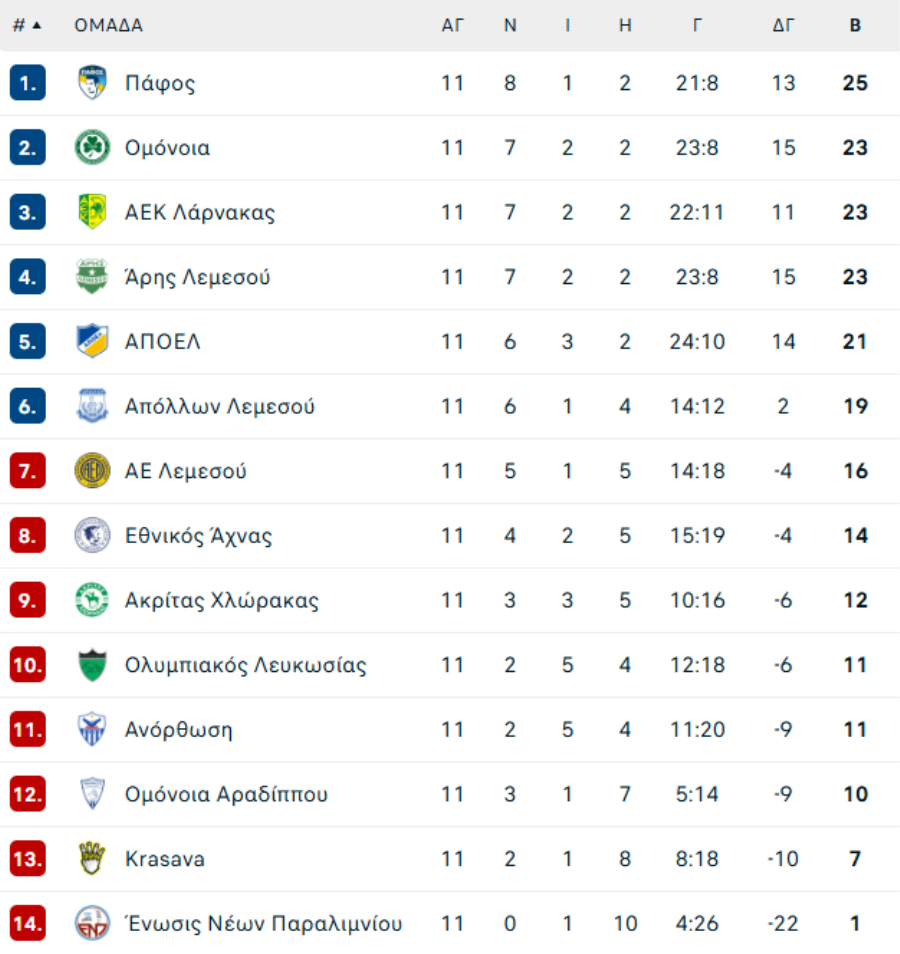Viewport: 900px width, 954px height.
Task: Click the ΑΕΚ Λάρνακας club badge
Action: pos(92,212)
